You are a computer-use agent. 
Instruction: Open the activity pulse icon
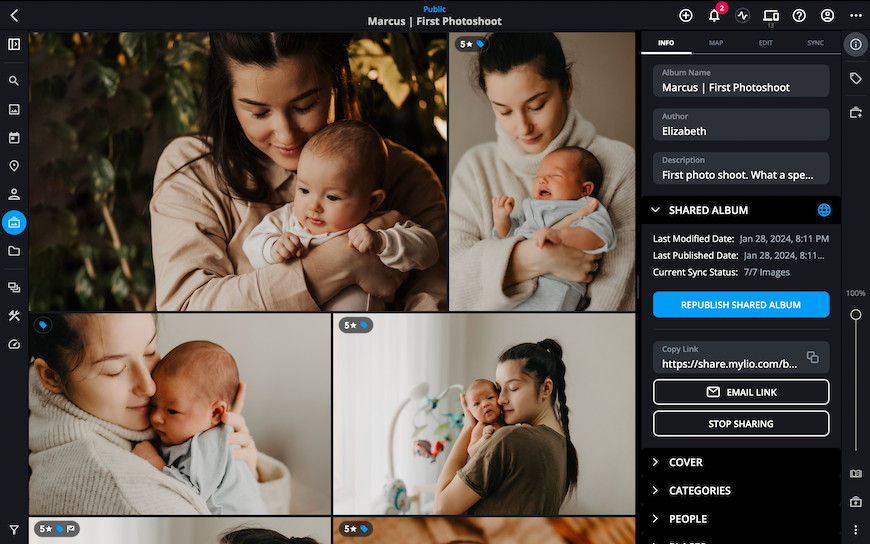coord(742,16)
